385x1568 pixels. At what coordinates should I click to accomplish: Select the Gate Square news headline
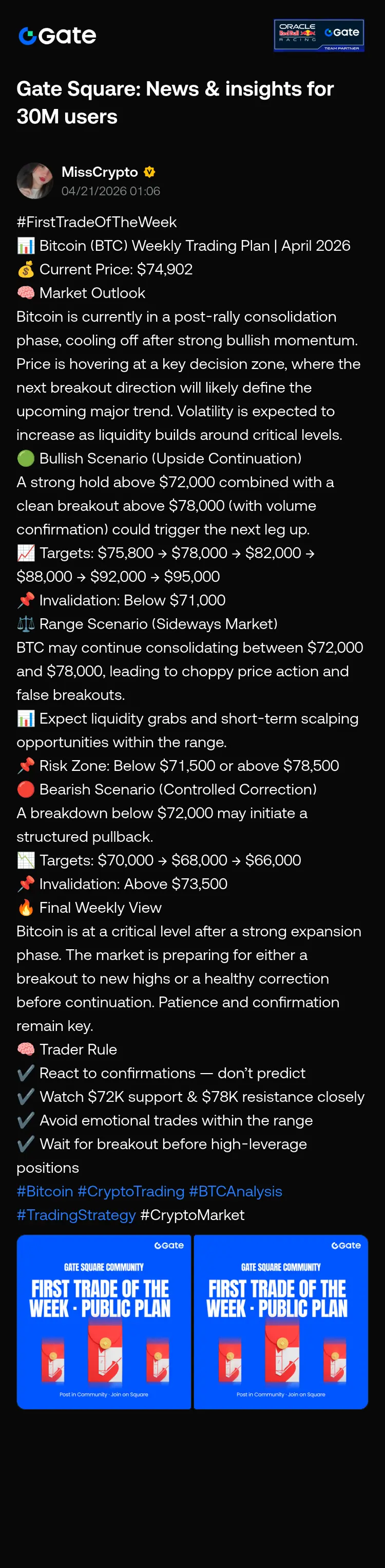click(x=175, y=102)
